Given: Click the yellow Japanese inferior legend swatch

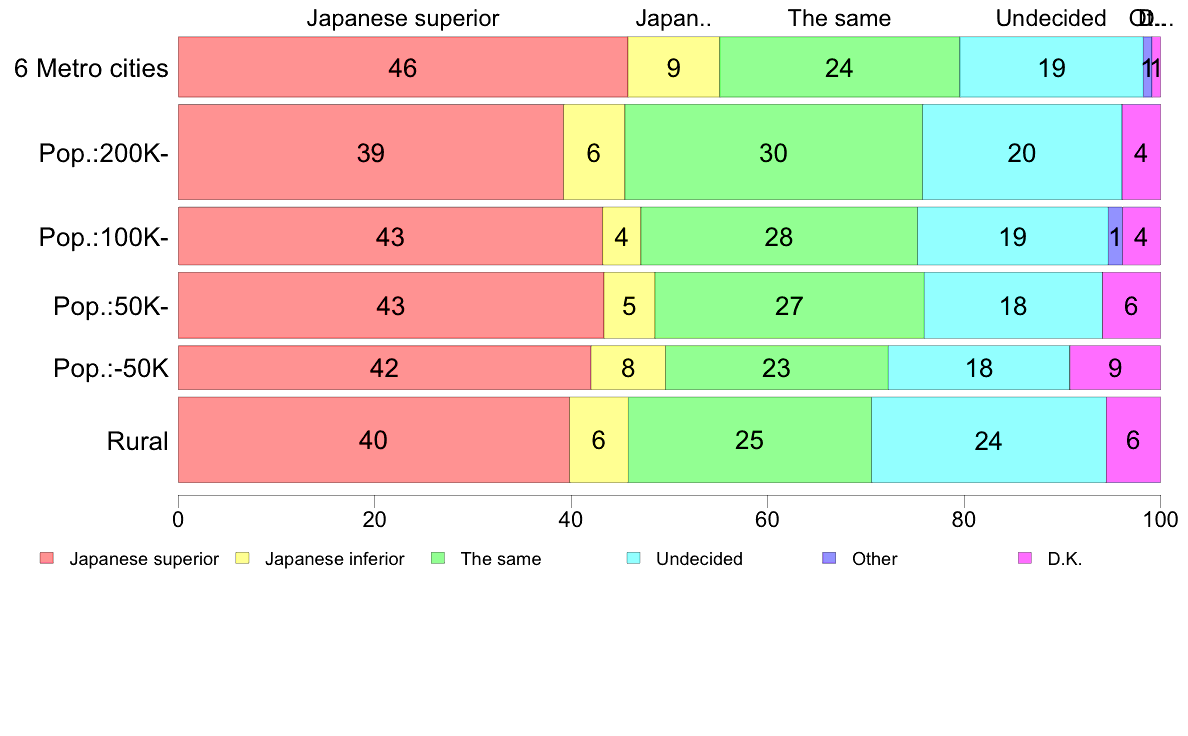Looking at the screenshot, I should (242, 559).
